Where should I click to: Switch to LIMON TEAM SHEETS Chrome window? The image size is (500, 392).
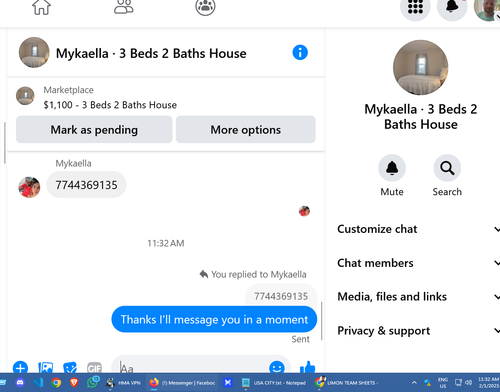coord(347,383)
